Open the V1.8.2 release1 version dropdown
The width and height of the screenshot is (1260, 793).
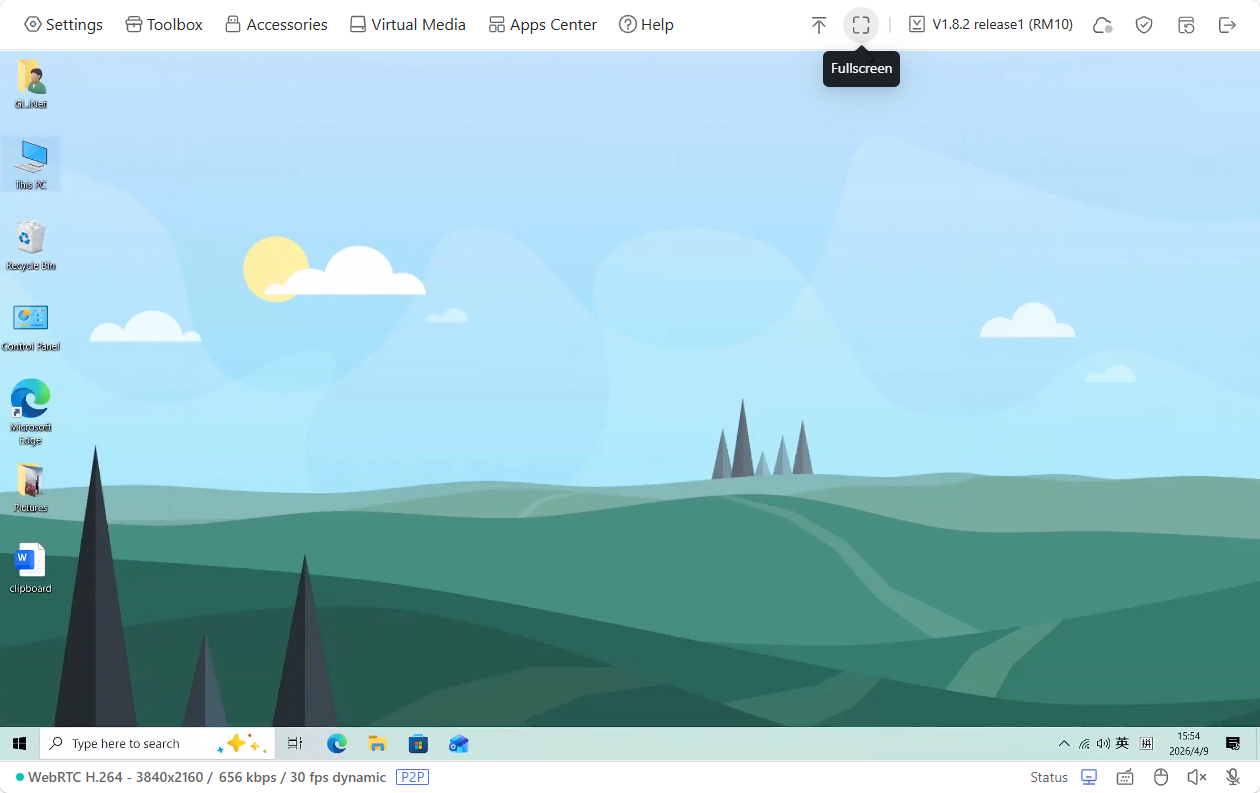click(x=990, y=24)
